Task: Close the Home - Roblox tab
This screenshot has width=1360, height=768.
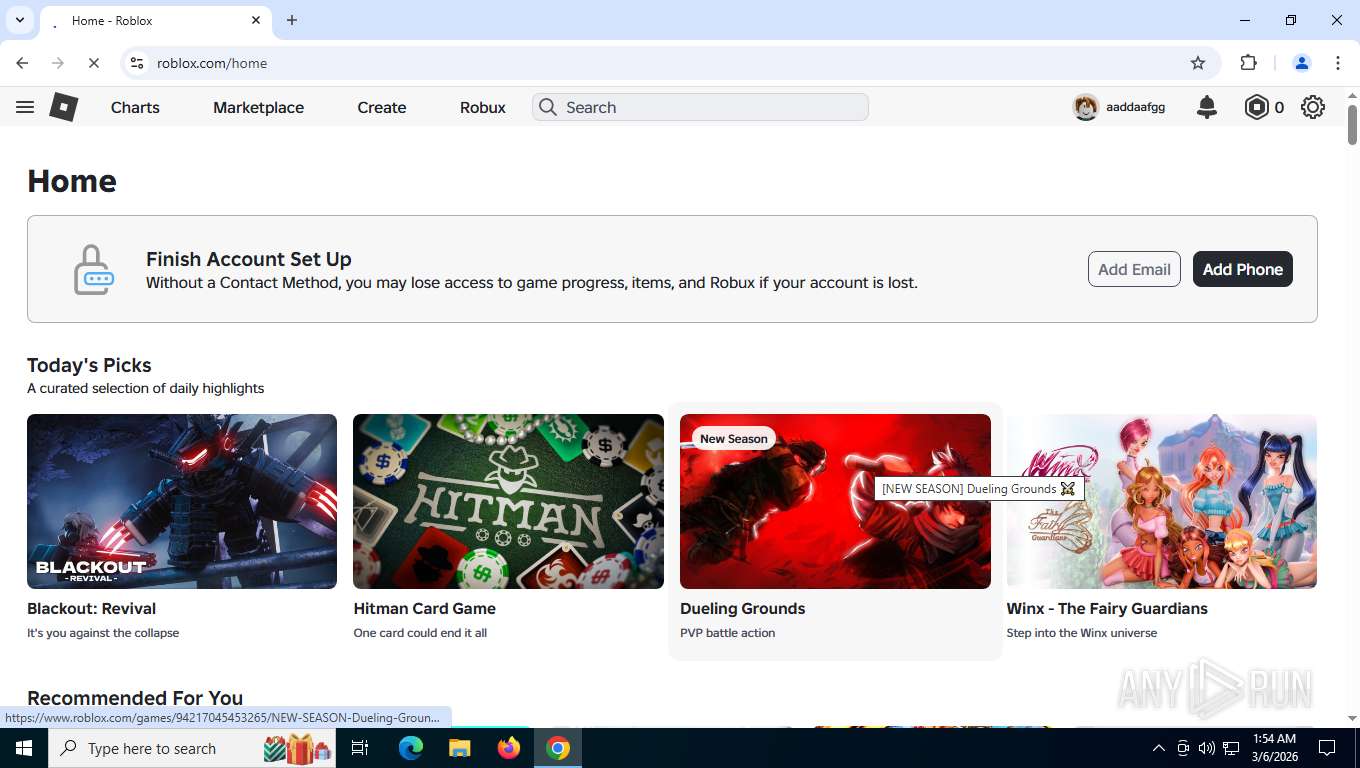Action: [x=256, y=20]
